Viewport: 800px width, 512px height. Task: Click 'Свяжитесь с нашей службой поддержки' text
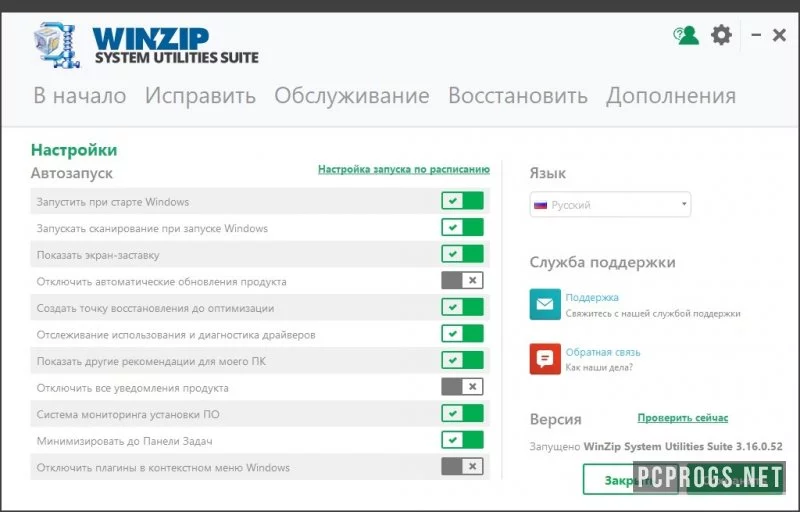pos(653,314)
